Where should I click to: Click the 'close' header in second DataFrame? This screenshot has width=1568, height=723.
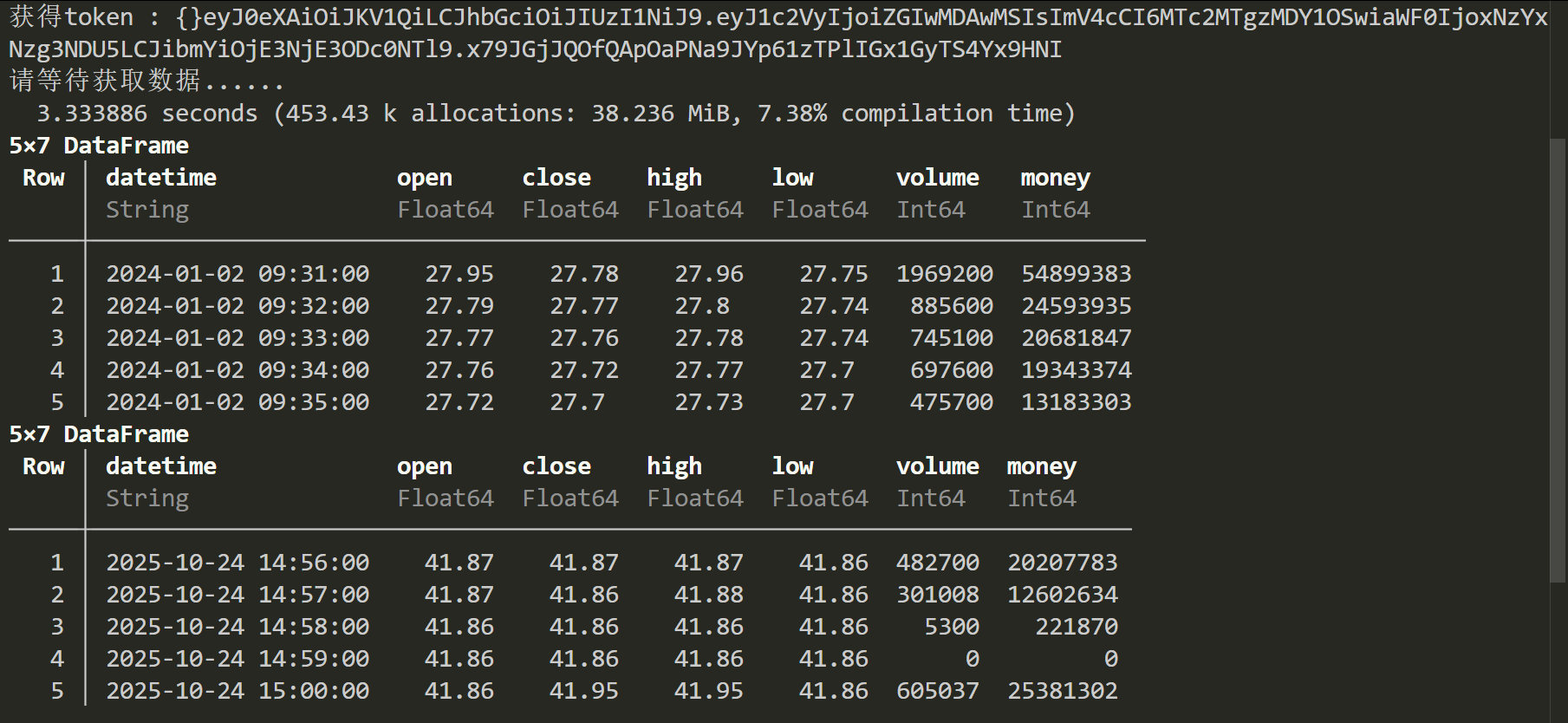pos(556,466)
